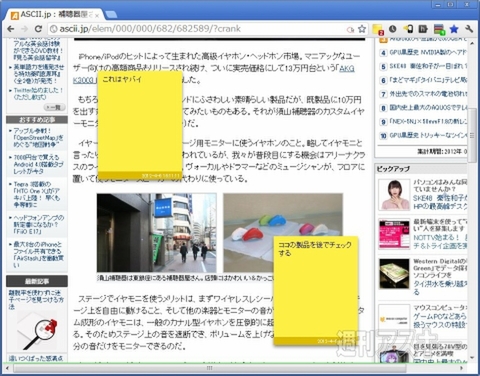Open the street photo of the shop entrance
480x376 pixels.
click(x=157, y=233)
